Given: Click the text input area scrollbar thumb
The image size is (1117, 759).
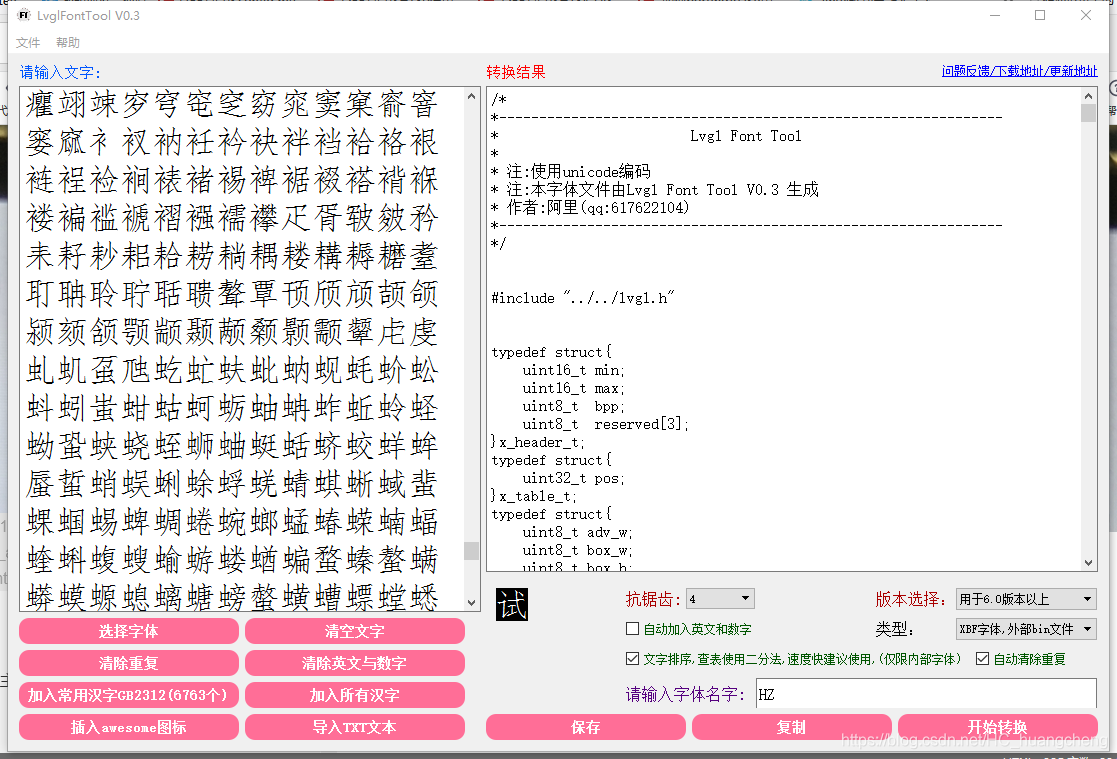Looking at the screenshot, I should click(x=471, y=550).
